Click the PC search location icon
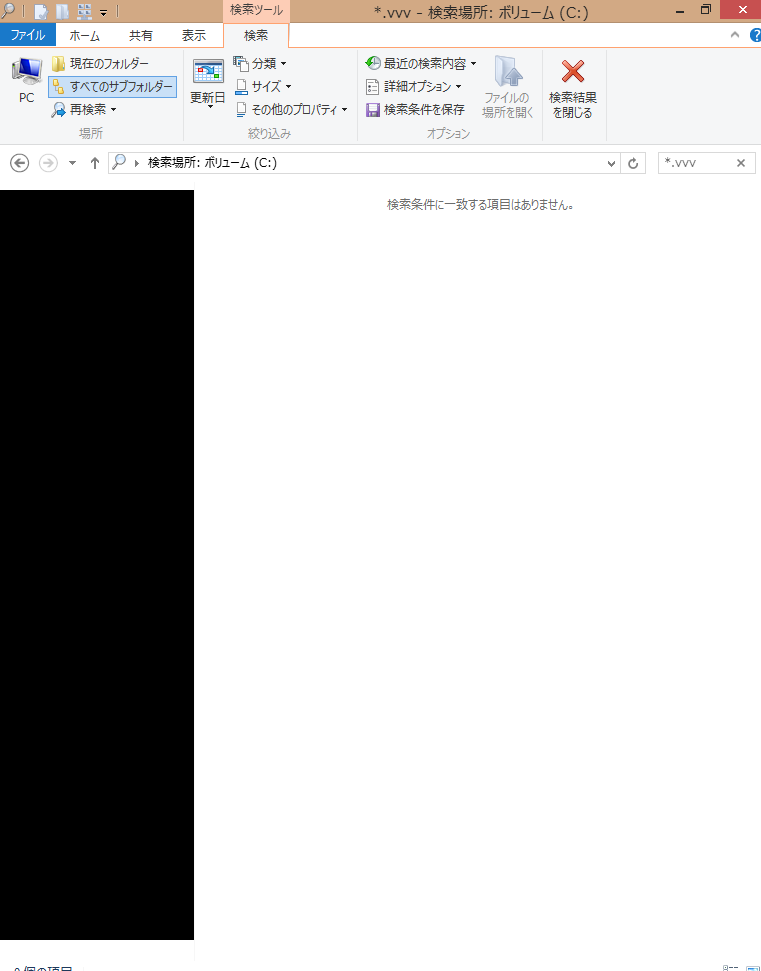 point(27,81)
